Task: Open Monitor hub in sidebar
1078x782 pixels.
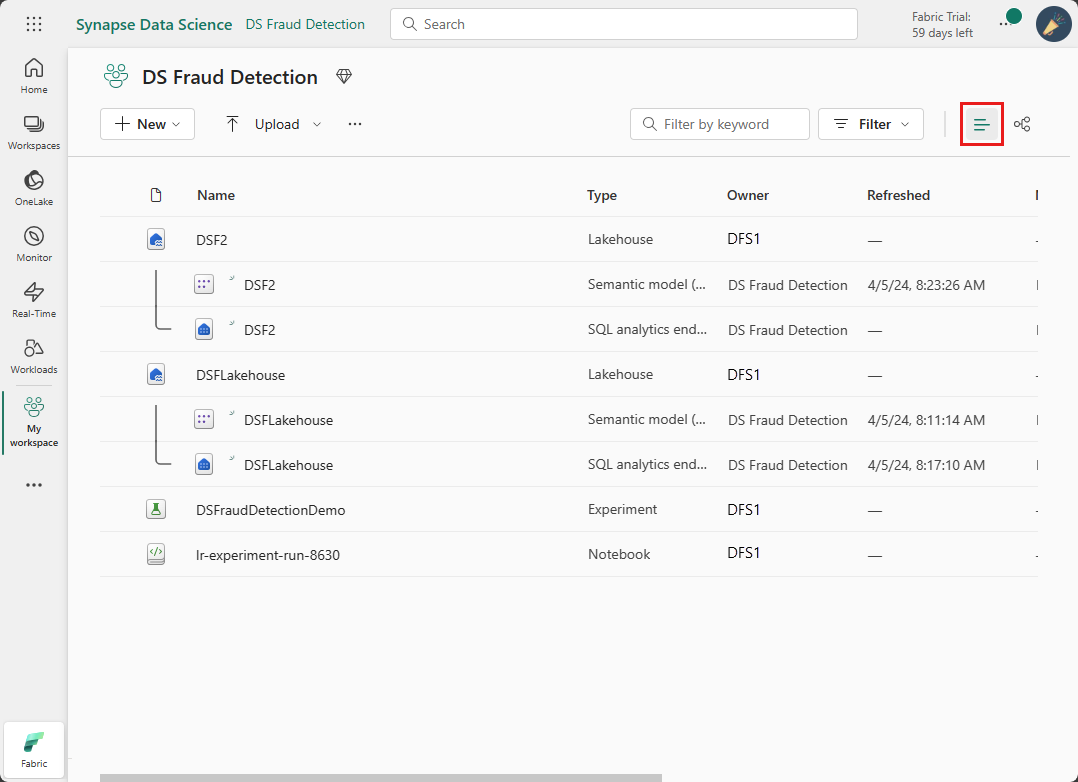Action: click(x=34, y=244)
